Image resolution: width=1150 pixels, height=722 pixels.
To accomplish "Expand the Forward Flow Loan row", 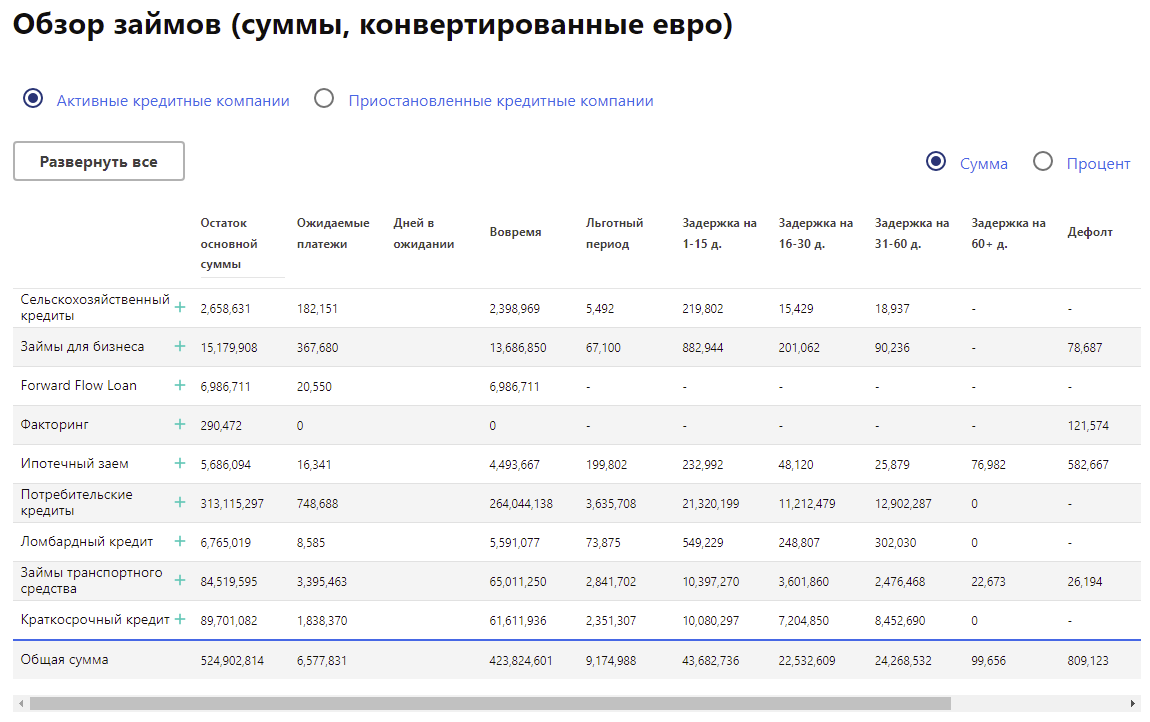I will click(x=180, y=385).
